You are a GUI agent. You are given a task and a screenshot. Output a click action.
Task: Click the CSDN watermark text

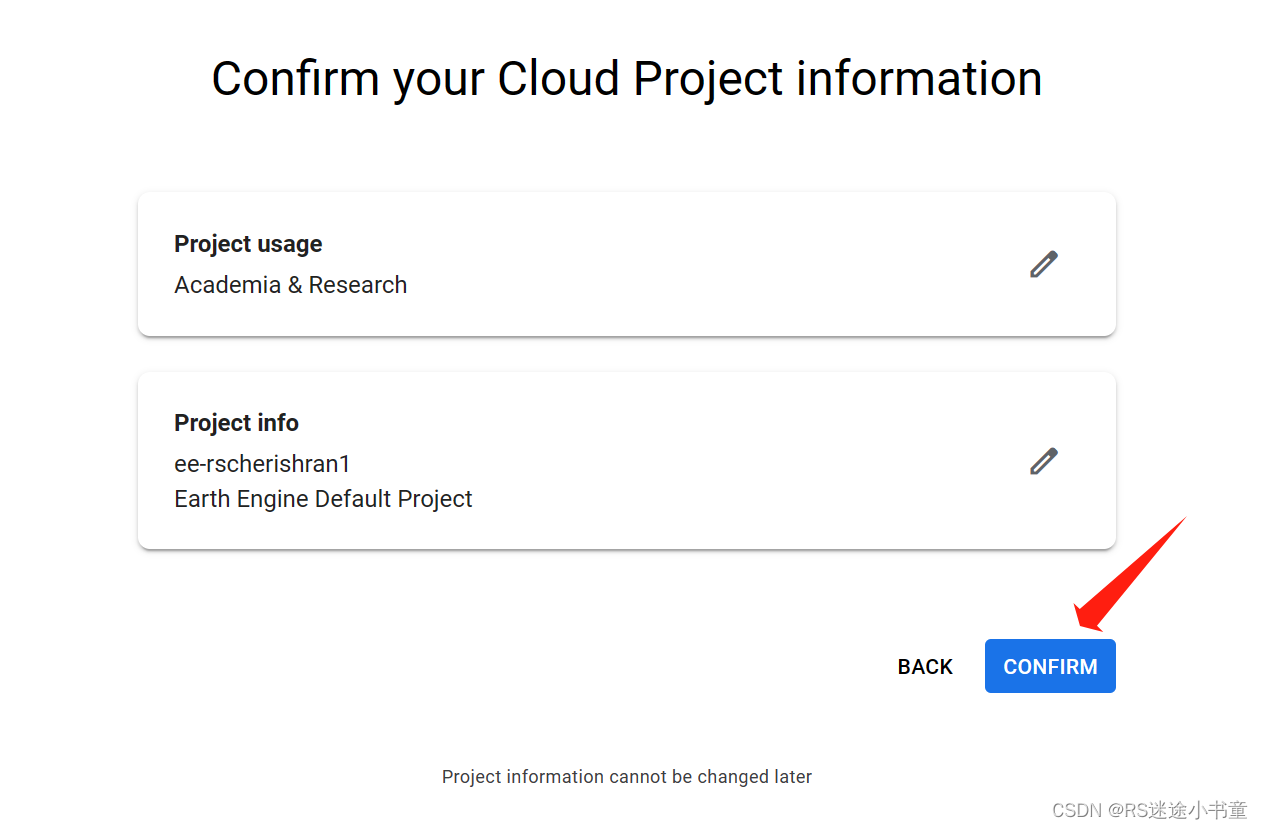(1077, 810)
